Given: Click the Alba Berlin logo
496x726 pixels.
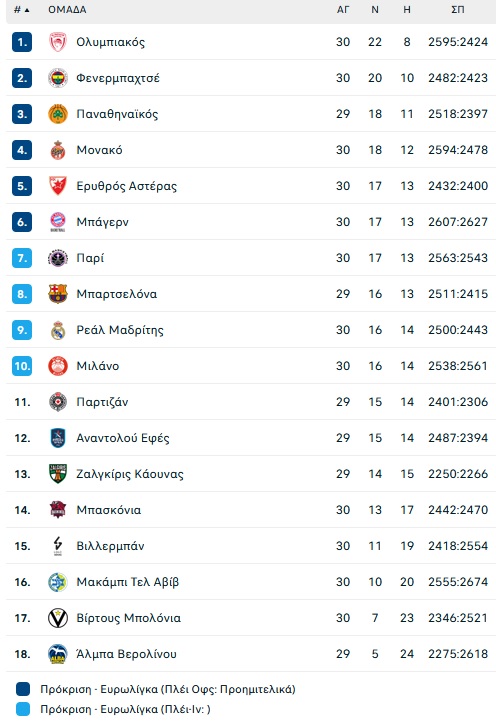Looking at the screenshot, I should [58, 654].
